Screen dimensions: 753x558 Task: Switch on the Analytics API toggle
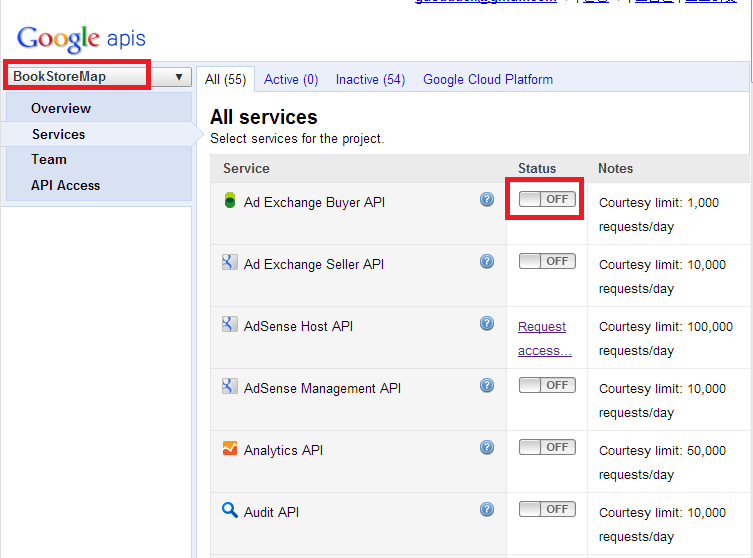547,447
